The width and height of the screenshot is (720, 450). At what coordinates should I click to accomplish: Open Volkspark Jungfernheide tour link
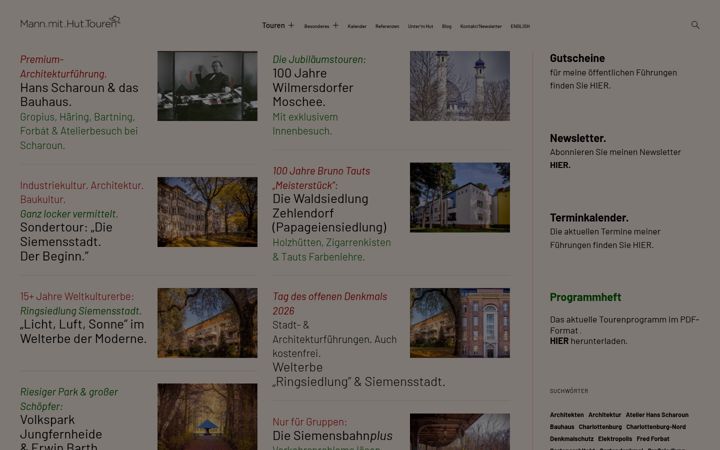[x=61, y=432]
